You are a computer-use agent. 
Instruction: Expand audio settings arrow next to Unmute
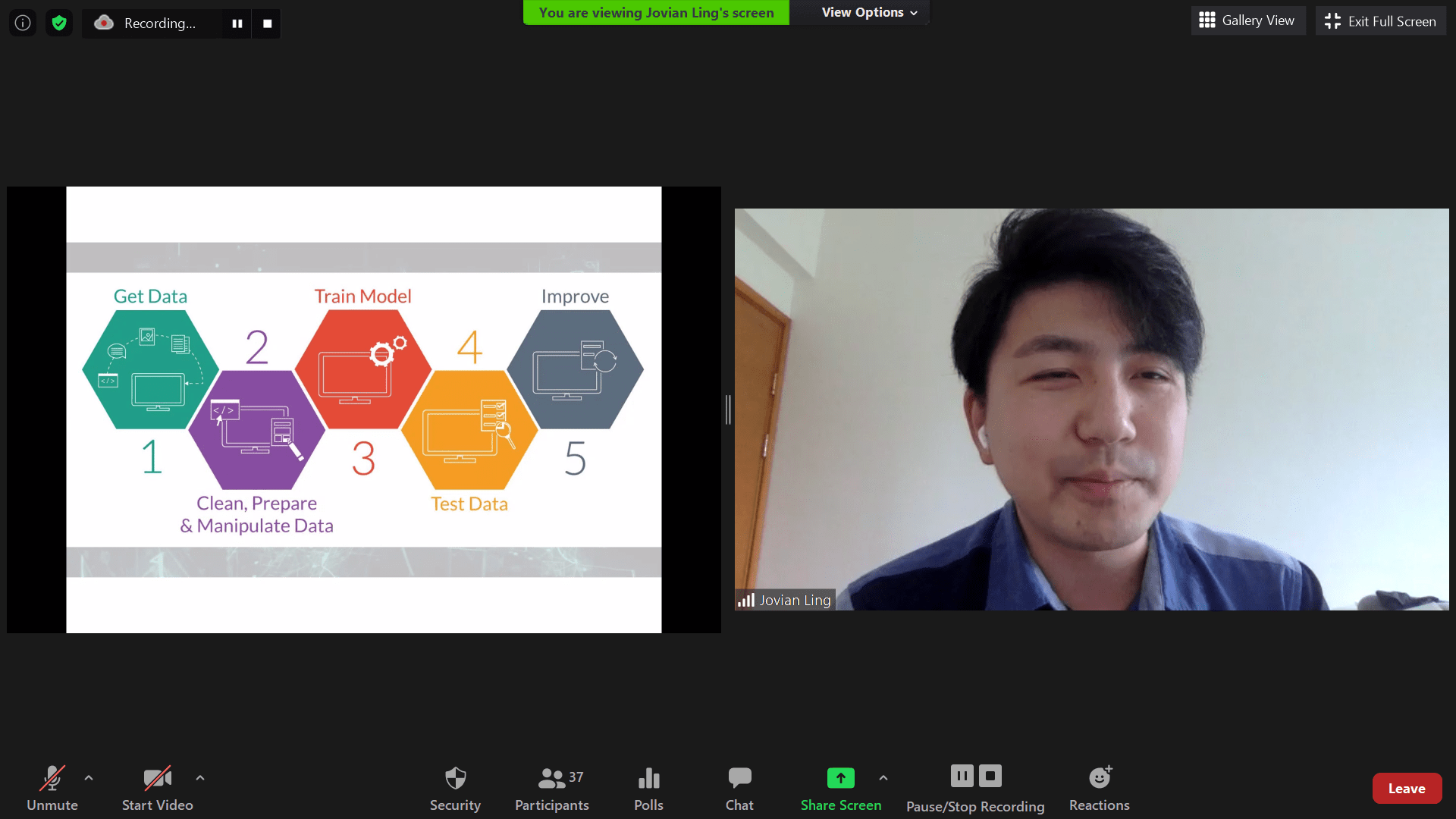89,778
